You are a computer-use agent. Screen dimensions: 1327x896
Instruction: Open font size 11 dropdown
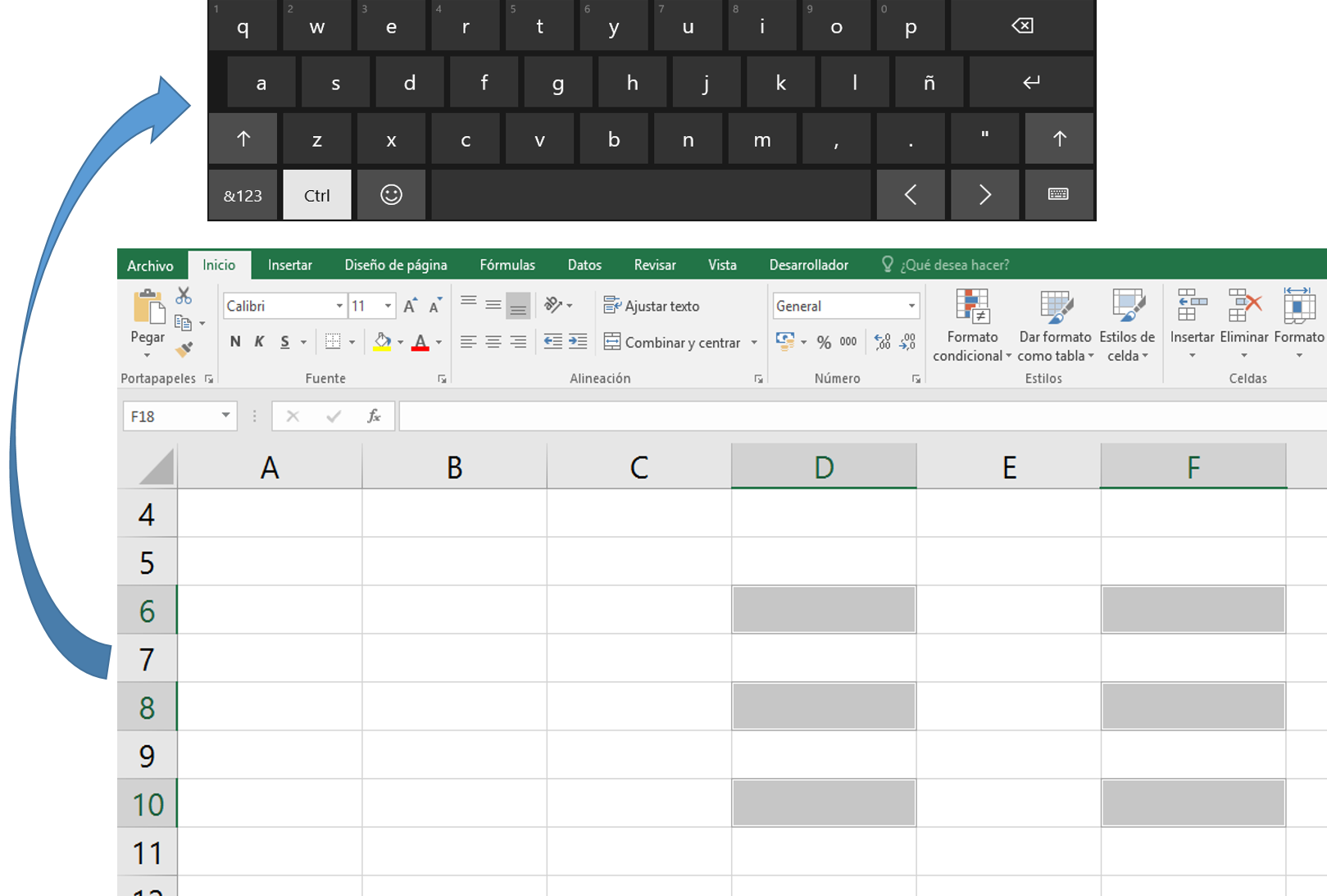pyautogui.click(x=388, y=306)
